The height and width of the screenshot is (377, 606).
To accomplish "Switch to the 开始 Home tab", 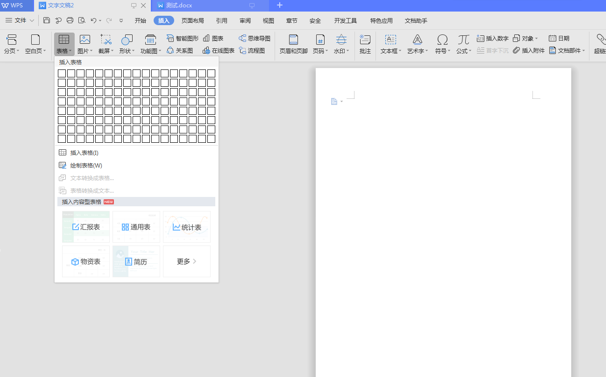I will tap(140, 20).
